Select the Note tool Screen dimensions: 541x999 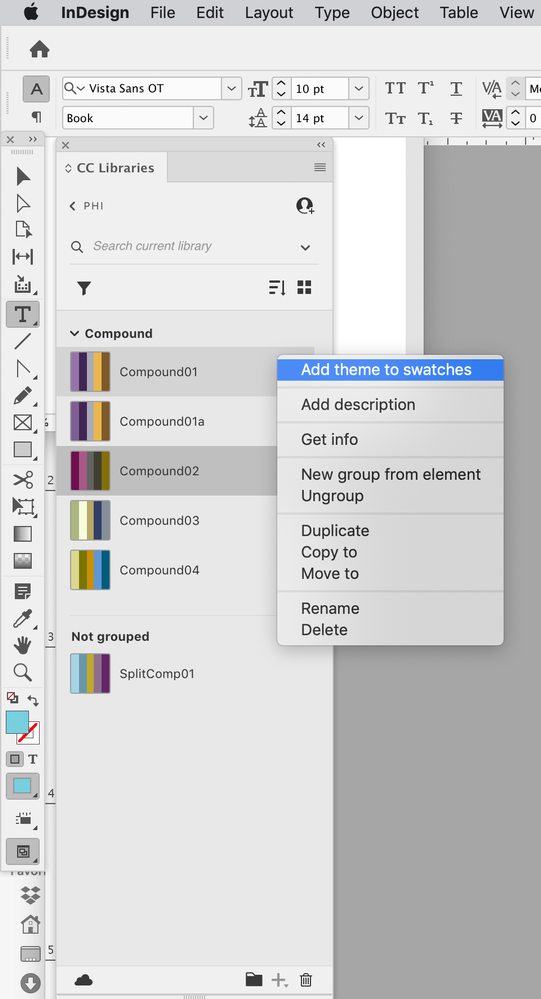click(23, 592)
